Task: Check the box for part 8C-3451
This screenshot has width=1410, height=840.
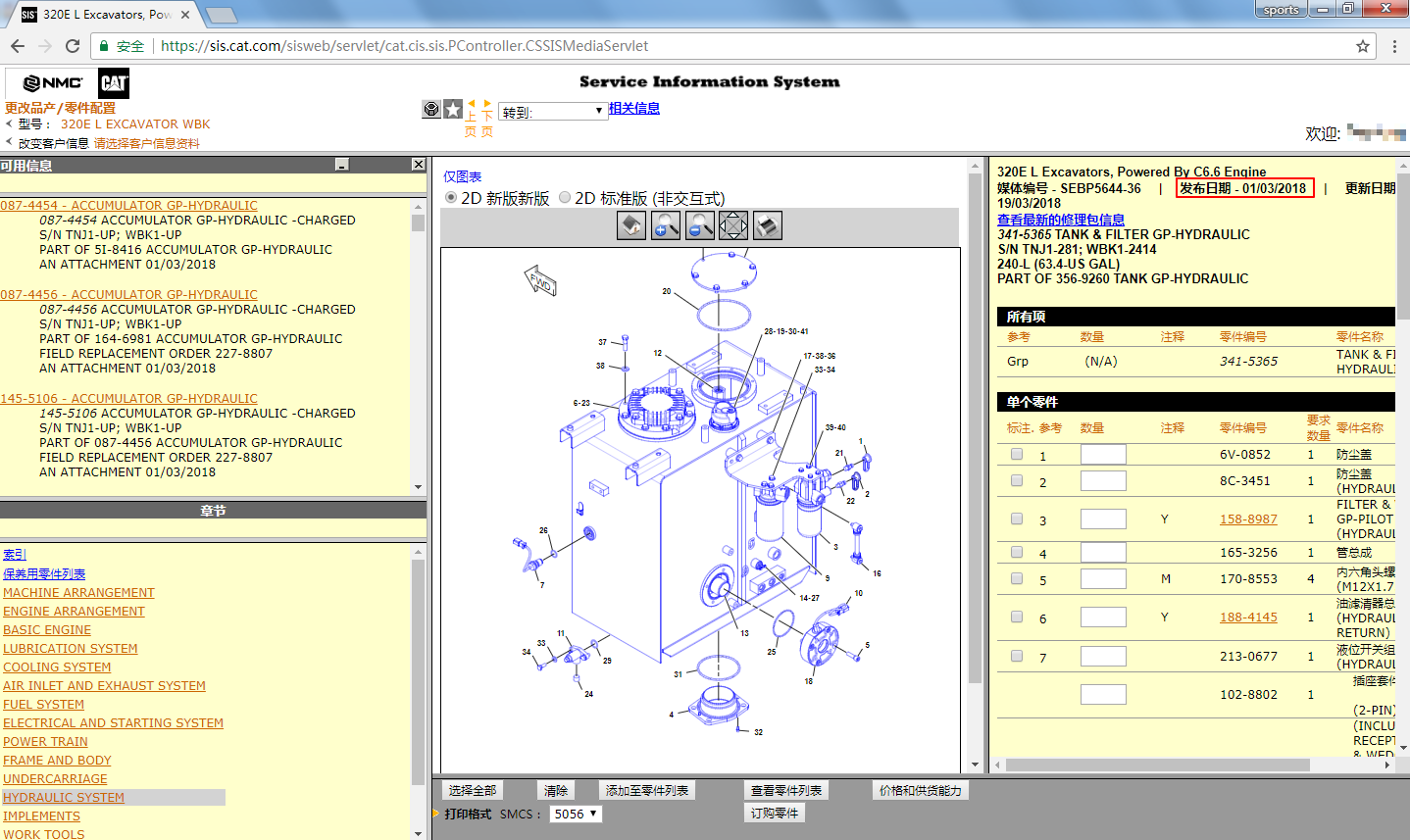Action: pyautogui.click(x=1017, y=481)
